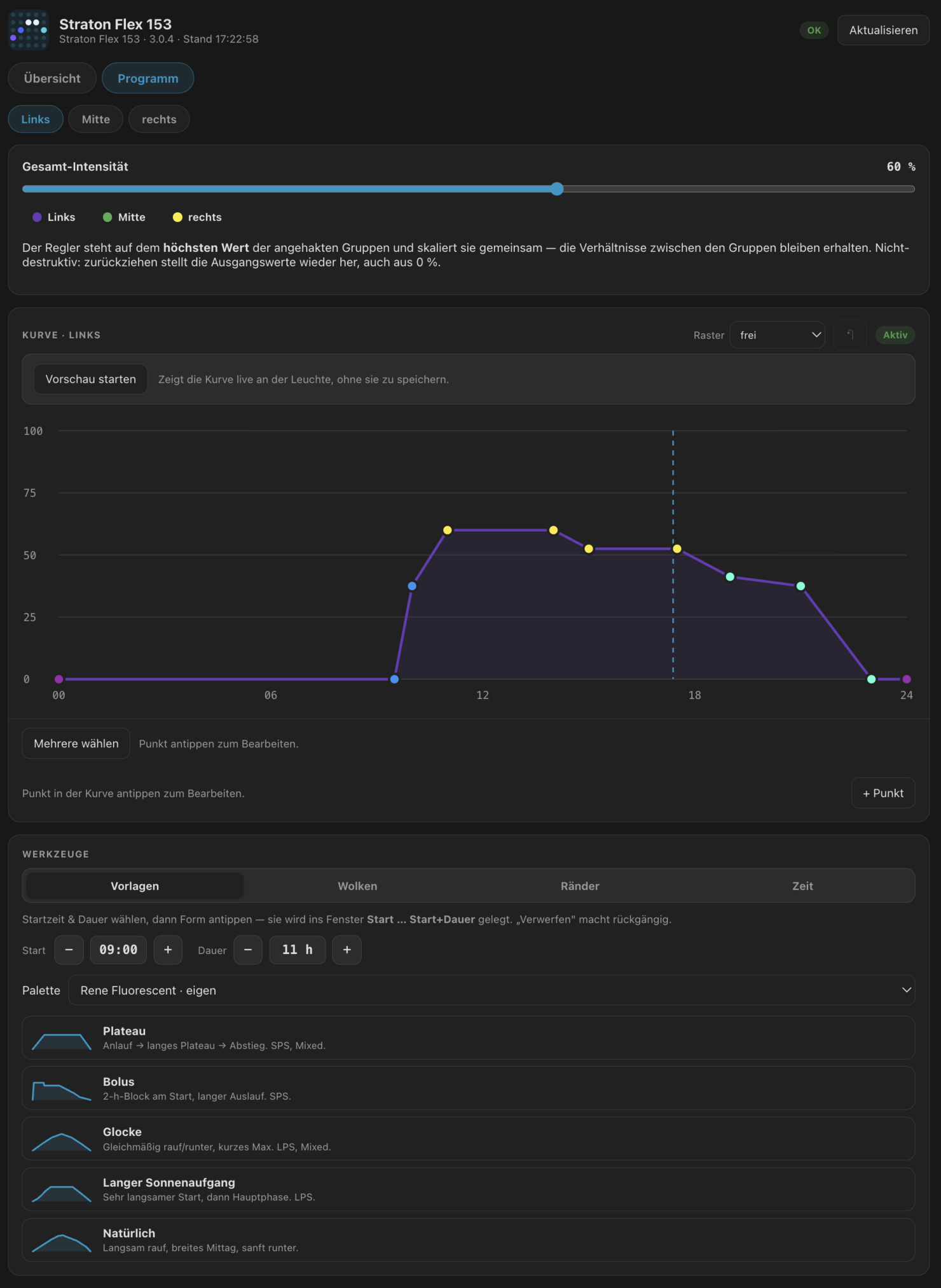This screenshot has width=941, height=1288.
Task: Increase Dauer with the plus button
Action: pyautogui.click(x=347, y=950)
